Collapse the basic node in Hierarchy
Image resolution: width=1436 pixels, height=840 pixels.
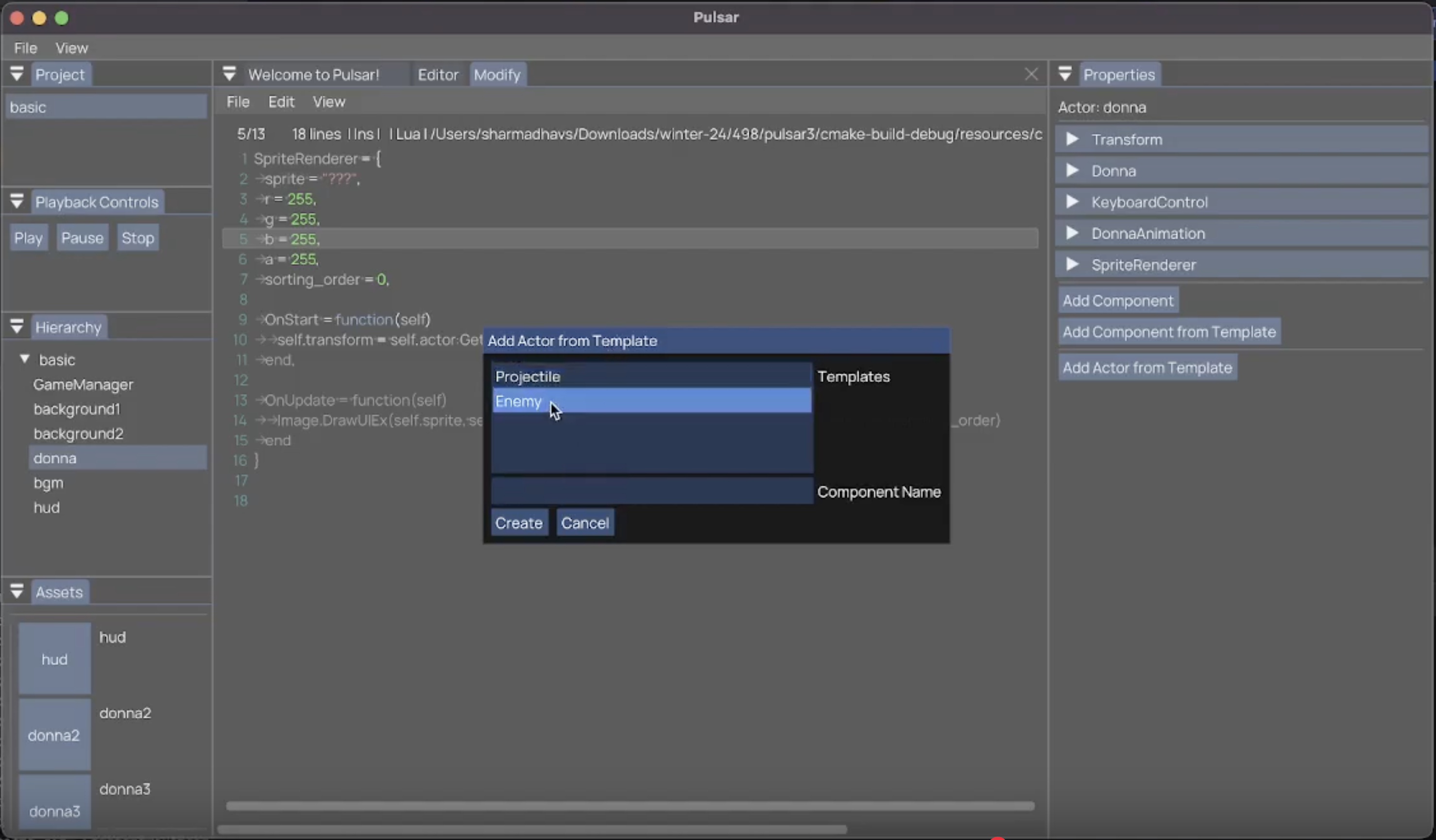pyautogui.click(x=24, y=359)
